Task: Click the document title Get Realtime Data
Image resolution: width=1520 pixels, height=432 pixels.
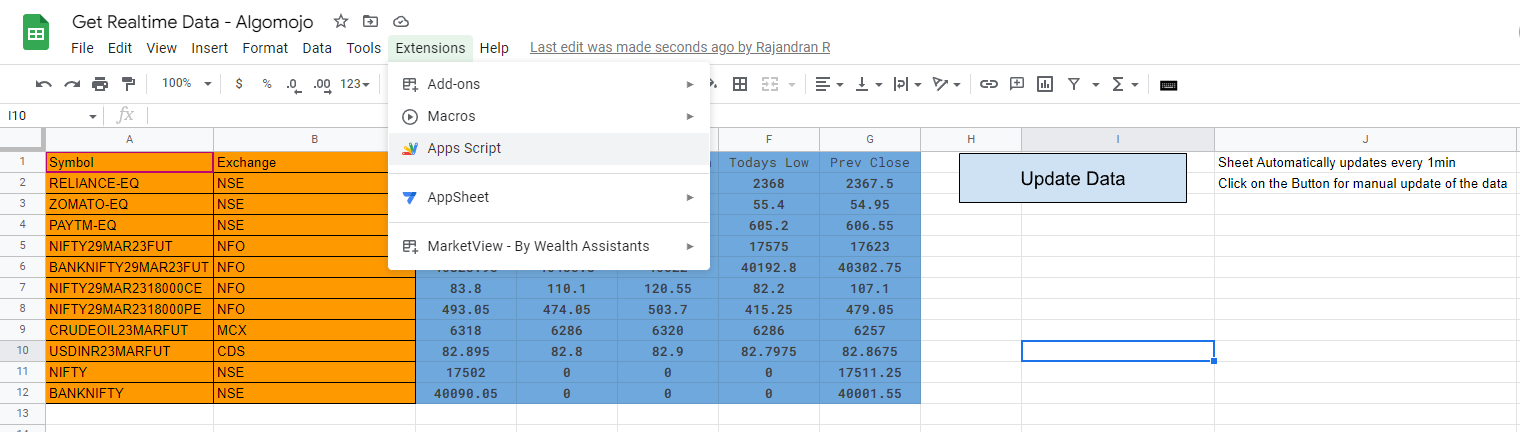Action: (192, 21)
